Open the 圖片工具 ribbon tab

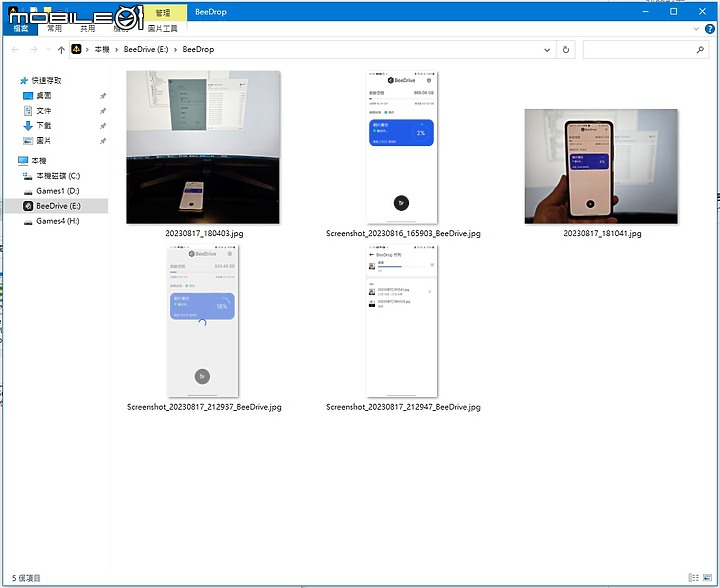pyautogui.click(x=163, y=28)
